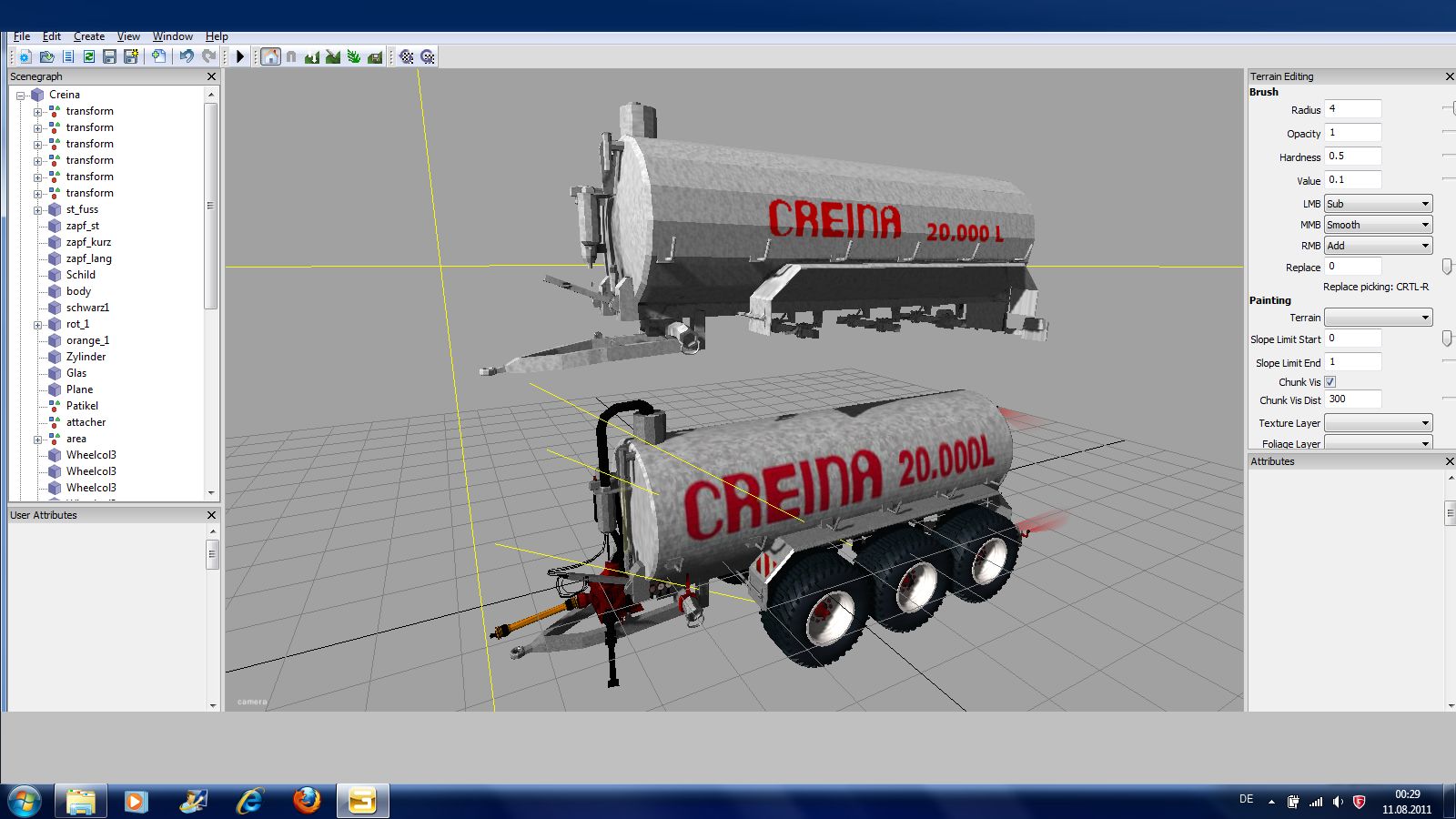Click the Hardness input field
The width and height of the screenshot is (1456, 819).
pos(1352,157)
